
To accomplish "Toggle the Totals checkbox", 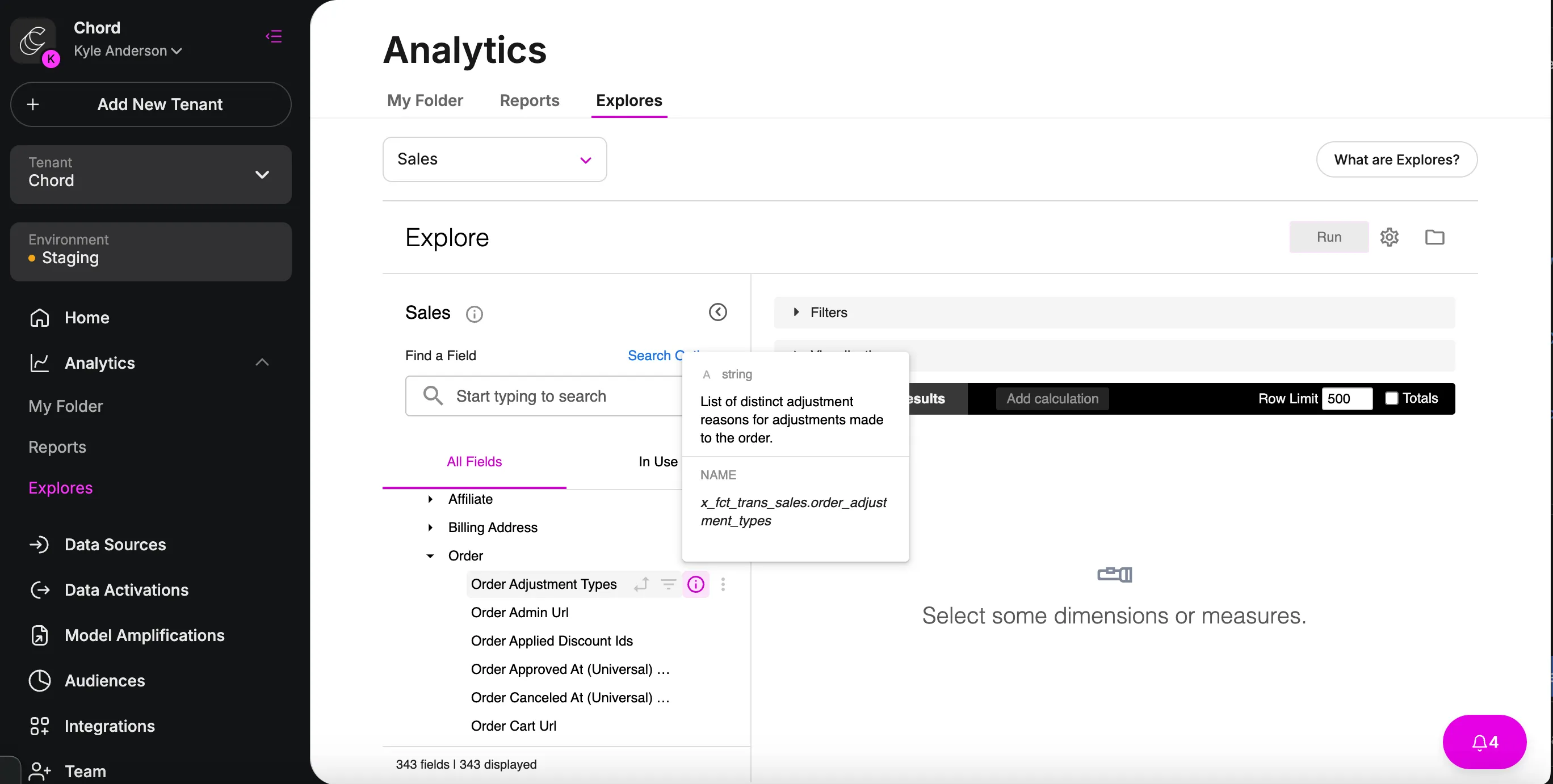I will click(1391, 398).
